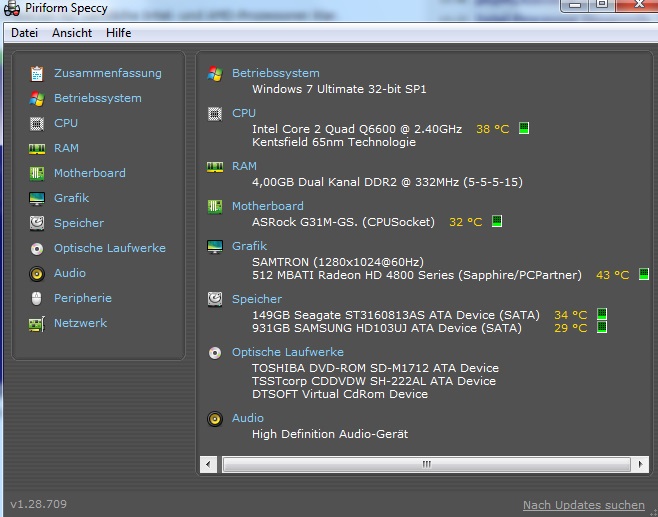Open Grafik section from sidebar

click(x=71, y=198)
